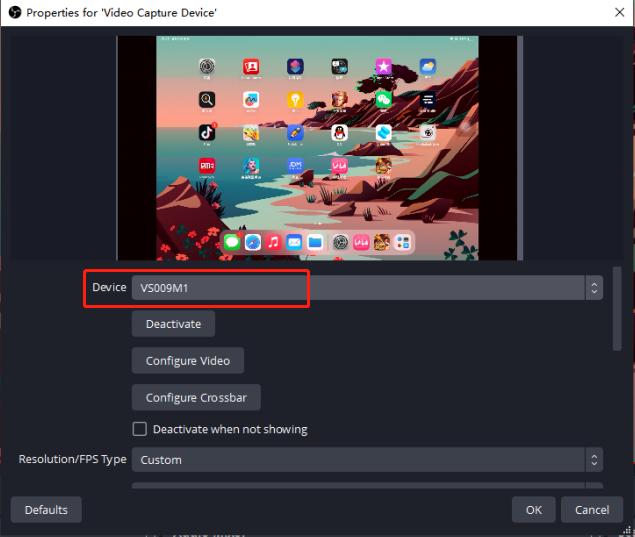Confirm the settings with OK
635x537 pixels.
coord(533,509)
